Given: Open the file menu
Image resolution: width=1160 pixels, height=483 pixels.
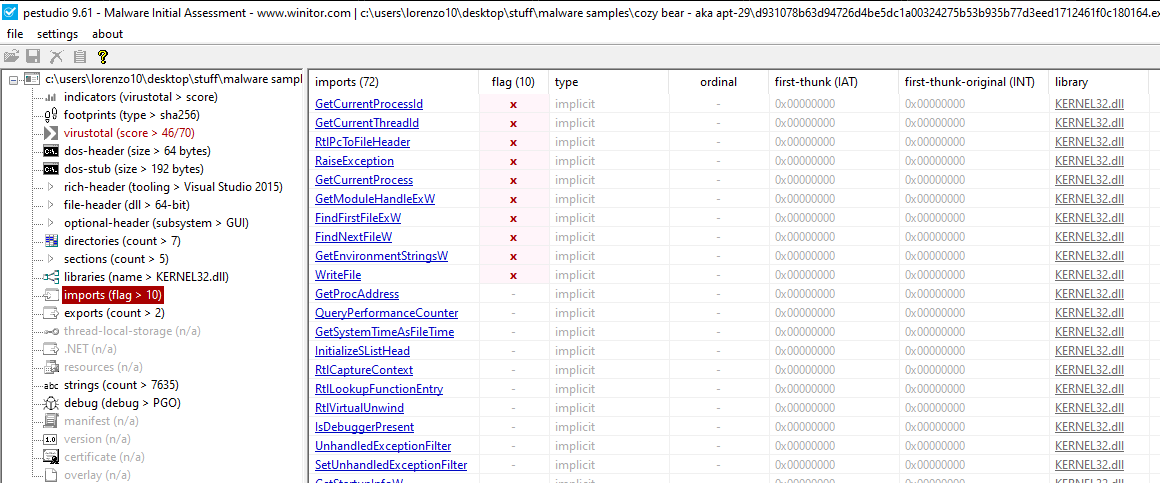Looking at the screenshot, I should [x=15, y=34].
